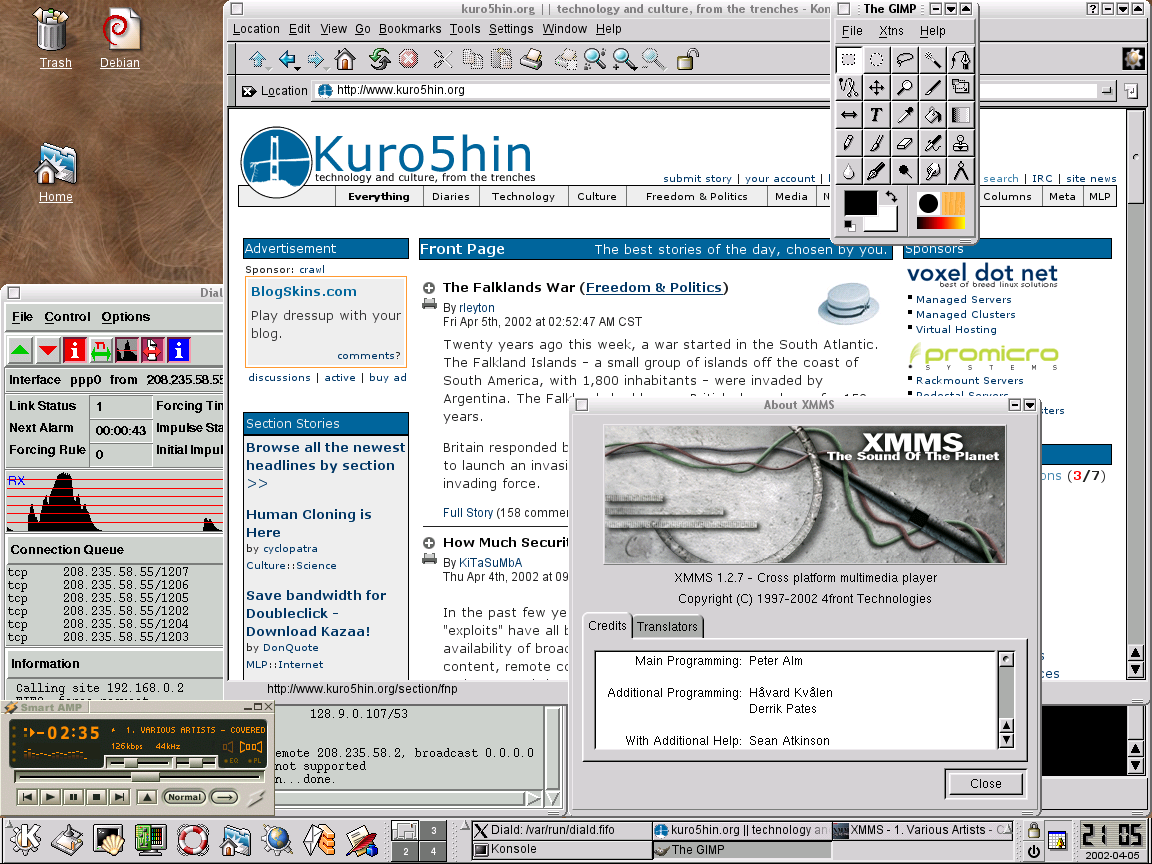Viewport: 1152px width, 864px height.
Task: Select the Magic Wand fuzzy select tool
Action: [932, 60]
